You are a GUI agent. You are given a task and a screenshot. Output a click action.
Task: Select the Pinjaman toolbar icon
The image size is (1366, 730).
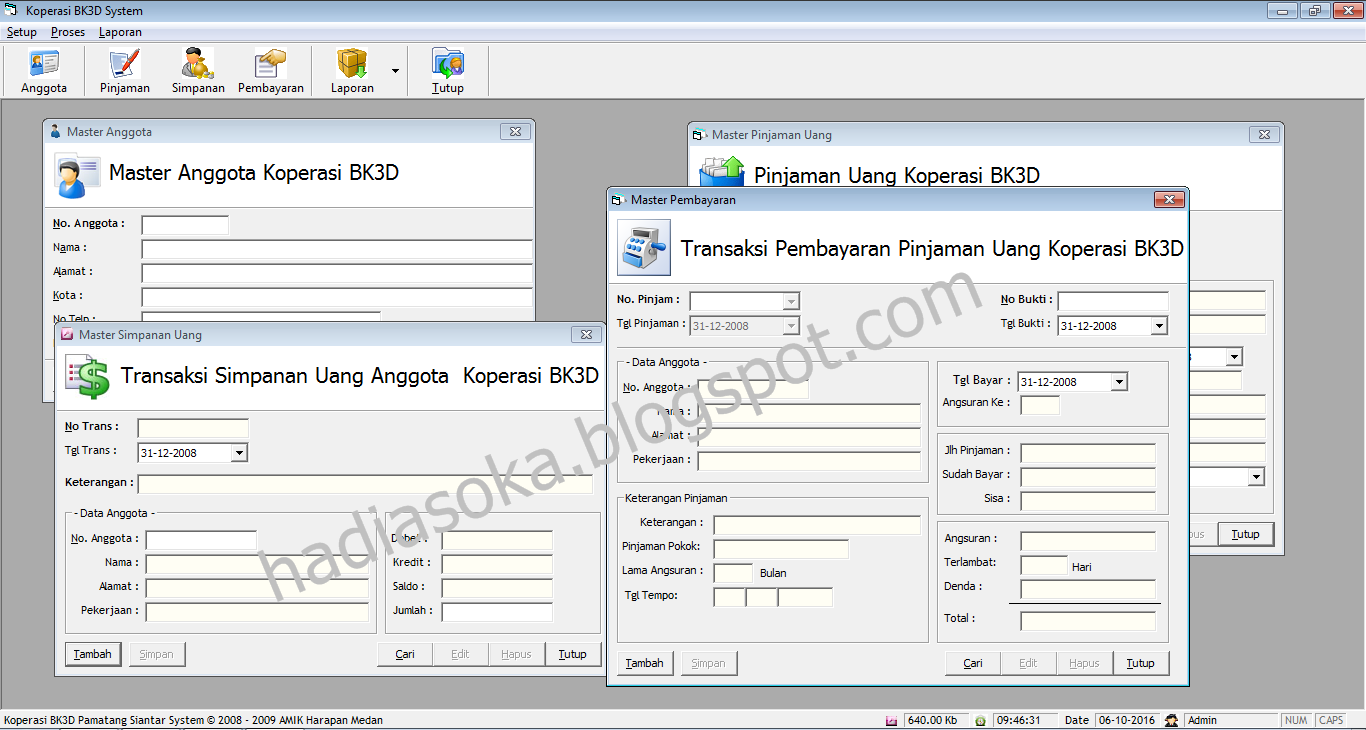(123, 70)
